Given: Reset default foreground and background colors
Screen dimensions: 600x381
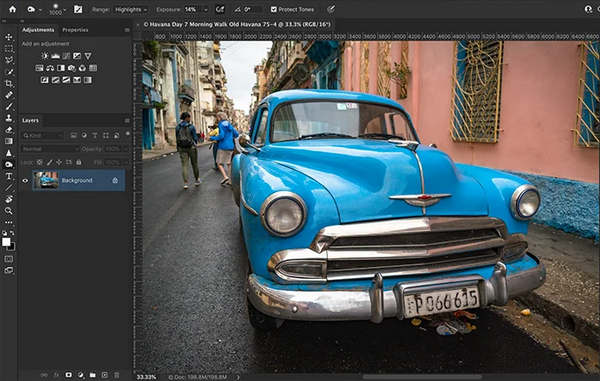Looking at the screenshot, I should 4,233.
